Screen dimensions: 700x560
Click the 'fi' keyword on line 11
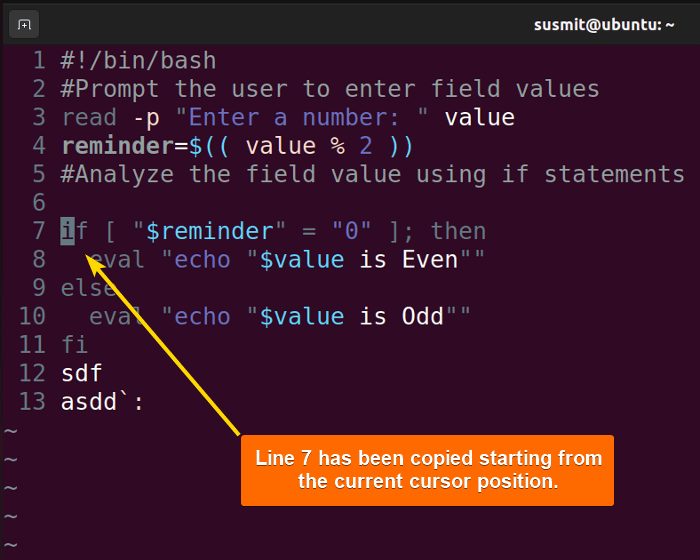click(x=75, y=345)
